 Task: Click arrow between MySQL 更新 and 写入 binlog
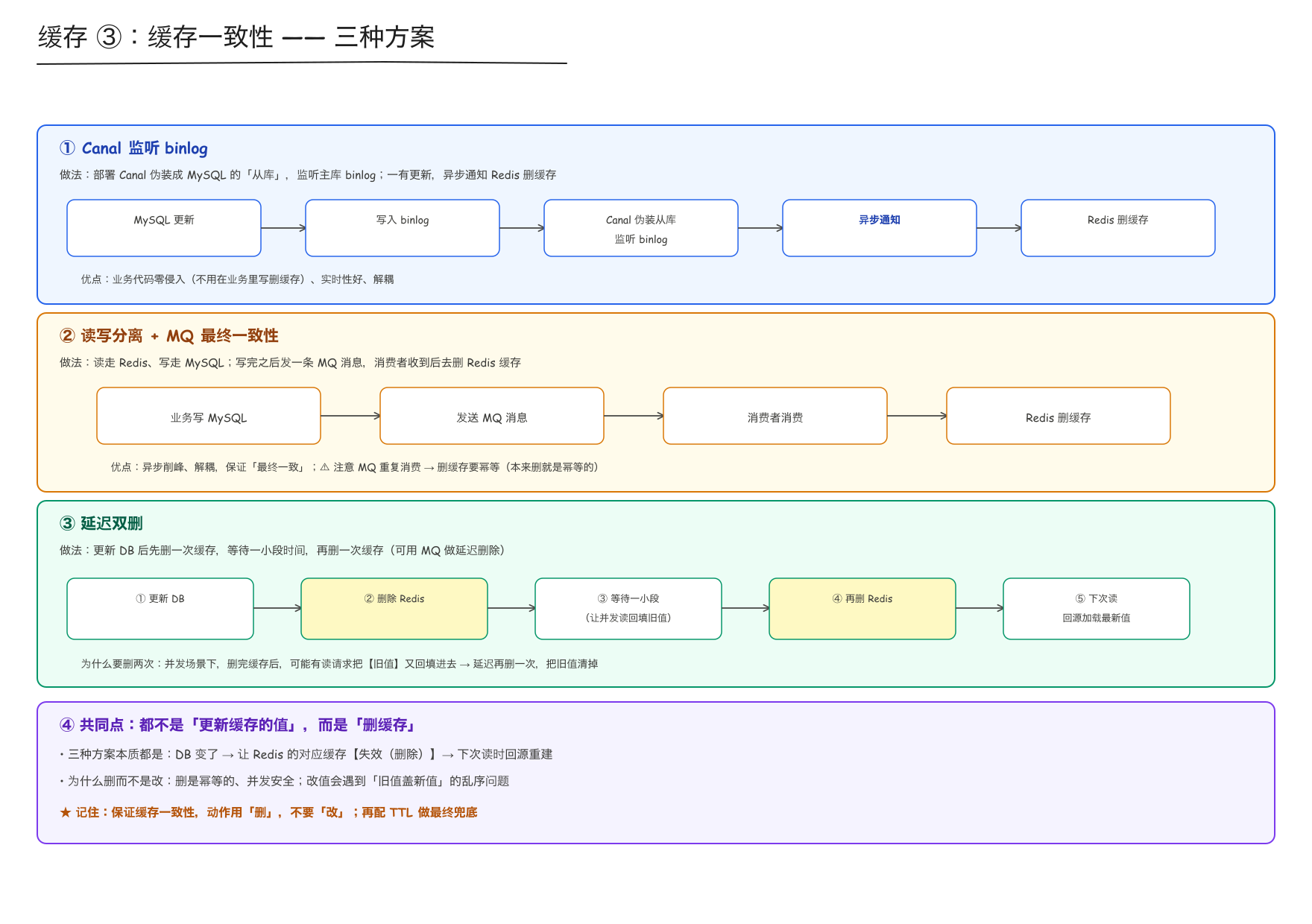(x=283, y=228)
